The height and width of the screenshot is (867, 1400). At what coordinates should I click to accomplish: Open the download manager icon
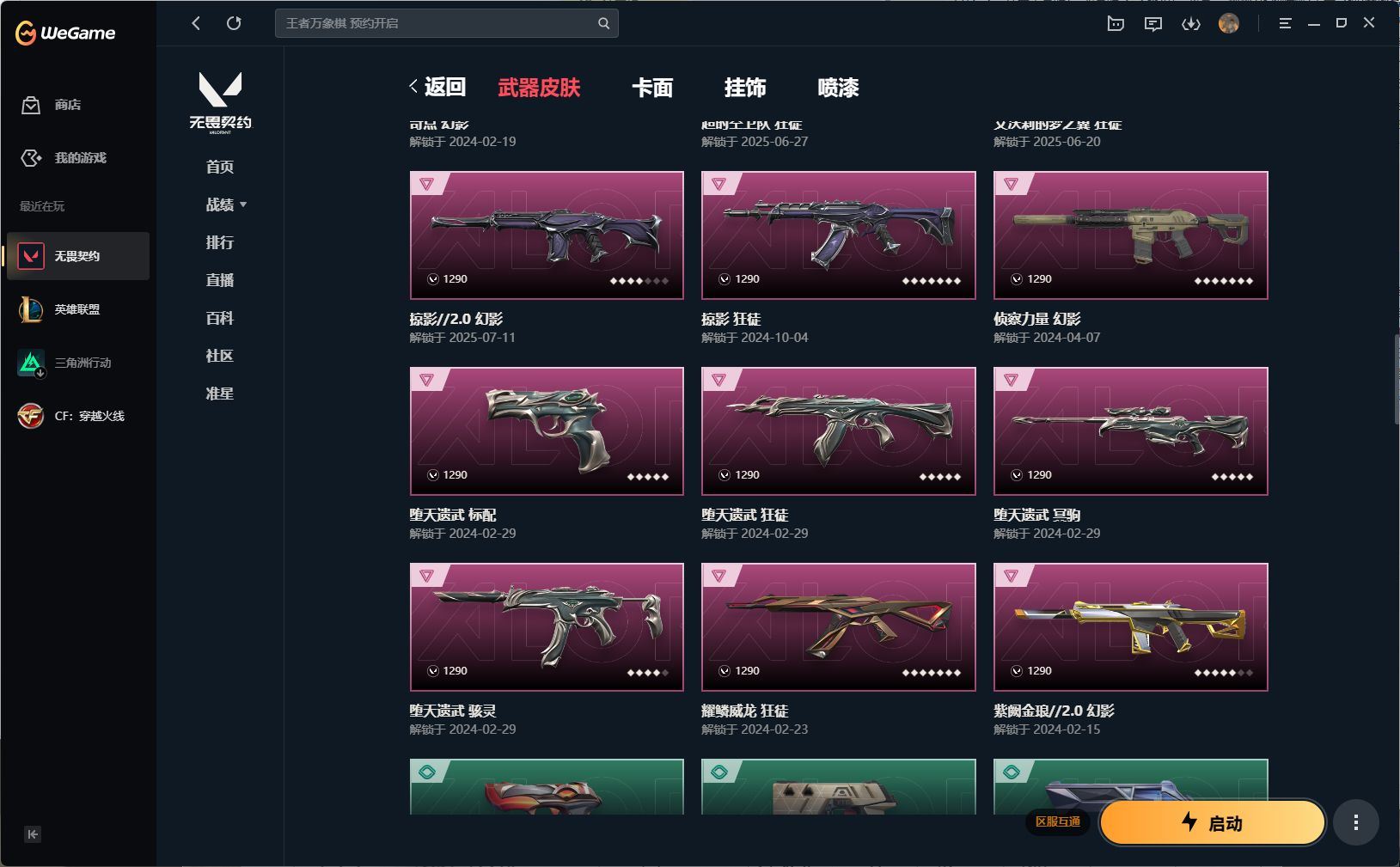pos(1191,24)
